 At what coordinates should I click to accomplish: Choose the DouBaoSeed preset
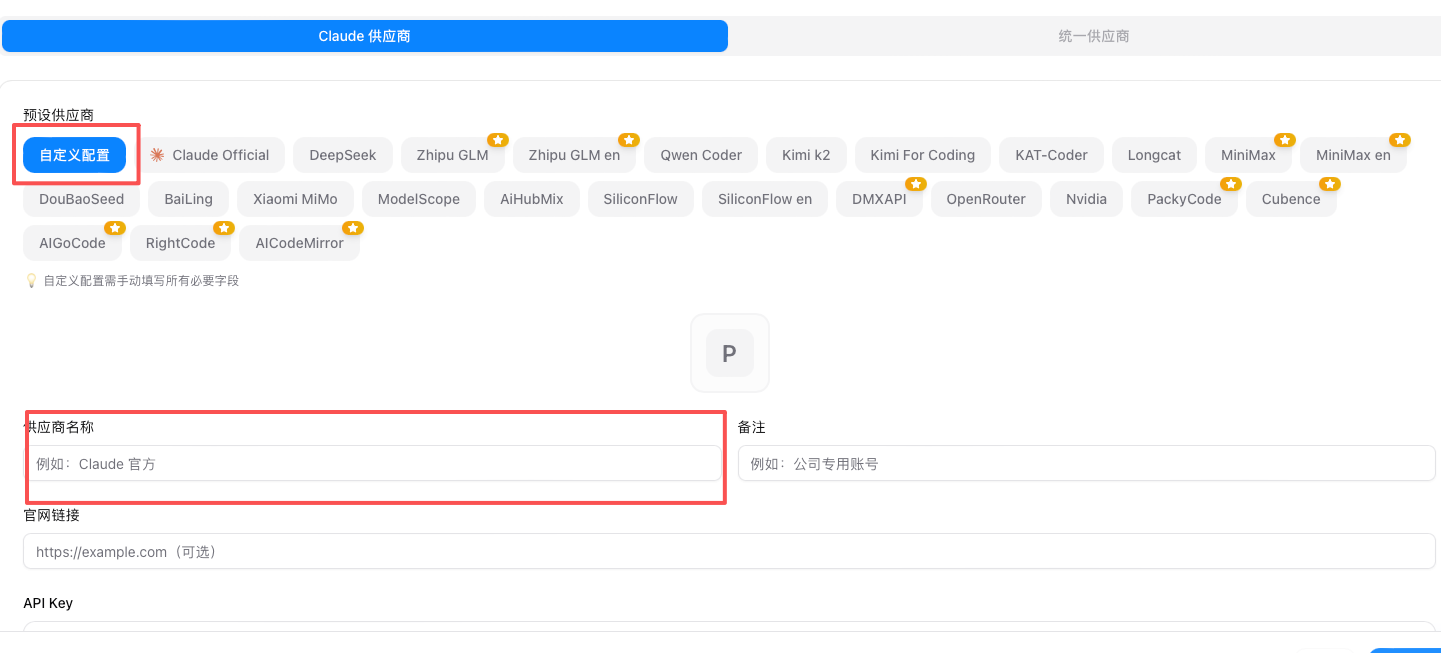point(82,199)
